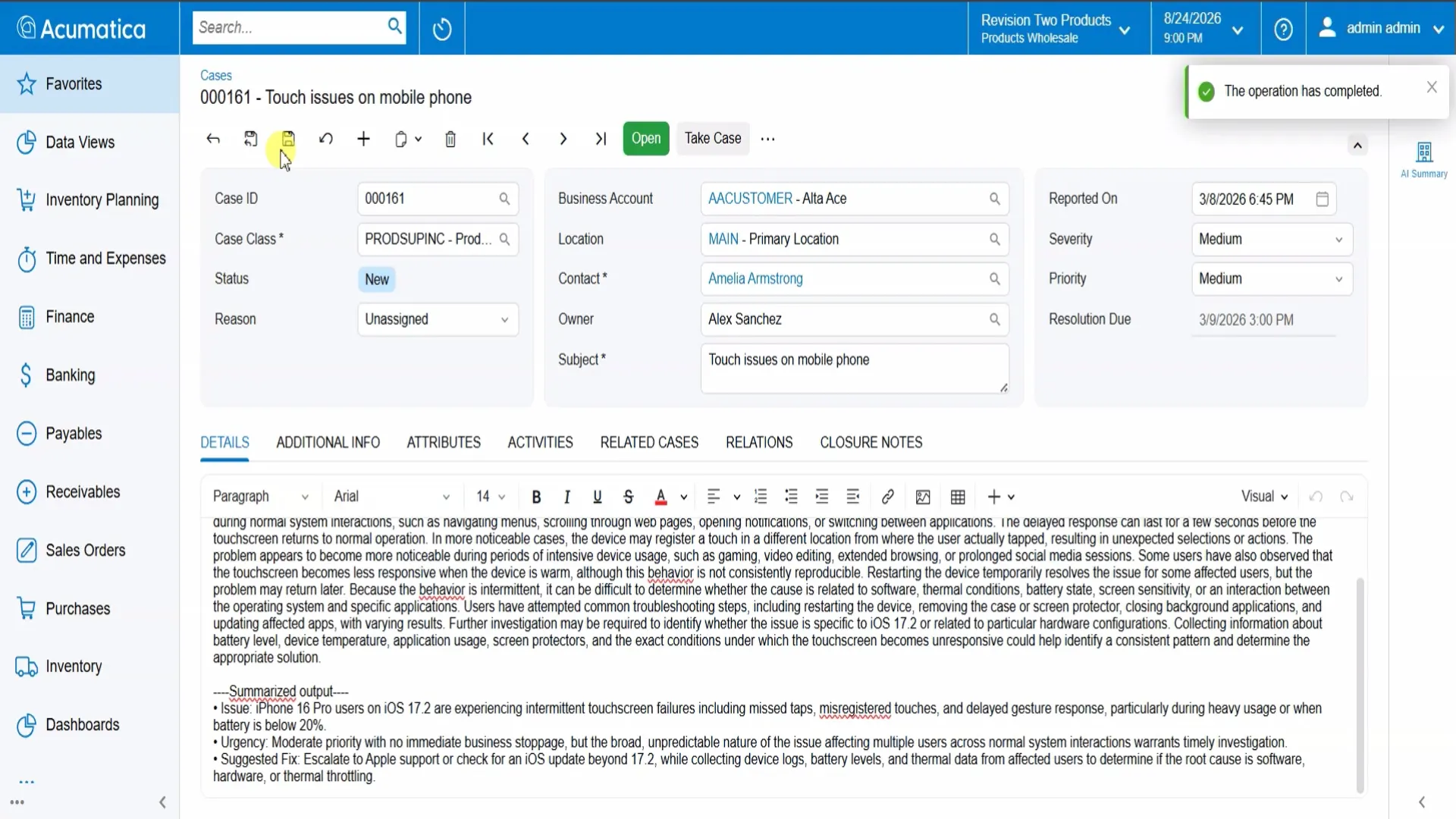The image size is (1456, 819).
Task: Click the Search input field
Action: tap(288, 27)
